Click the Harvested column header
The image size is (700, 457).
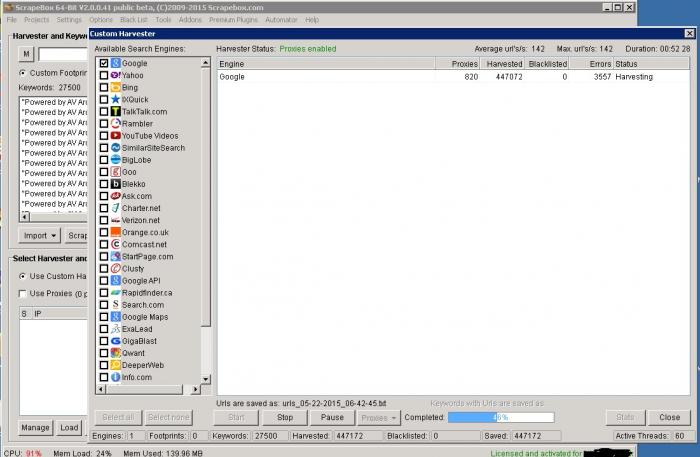(504, 64)
